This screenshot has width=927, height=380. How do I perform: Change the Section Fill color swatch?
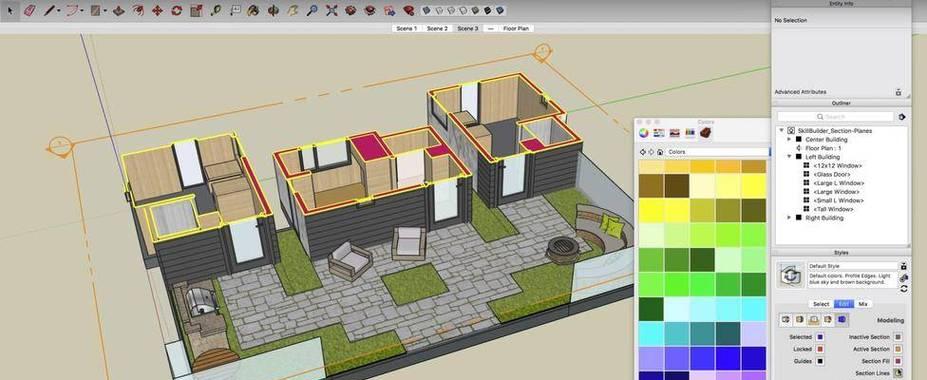[x=897, y=361]
